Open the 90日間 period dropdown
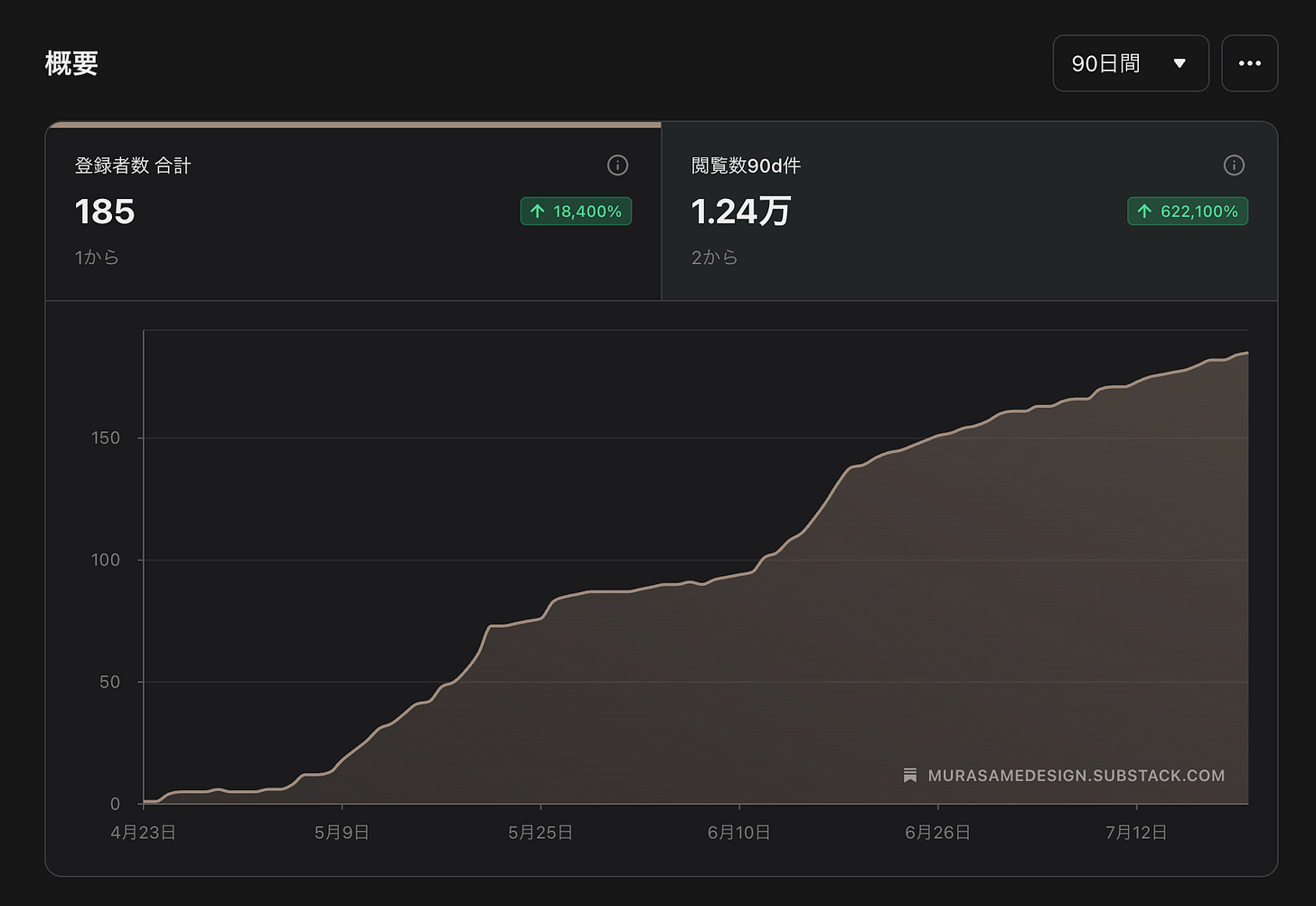 [1131, 63]
